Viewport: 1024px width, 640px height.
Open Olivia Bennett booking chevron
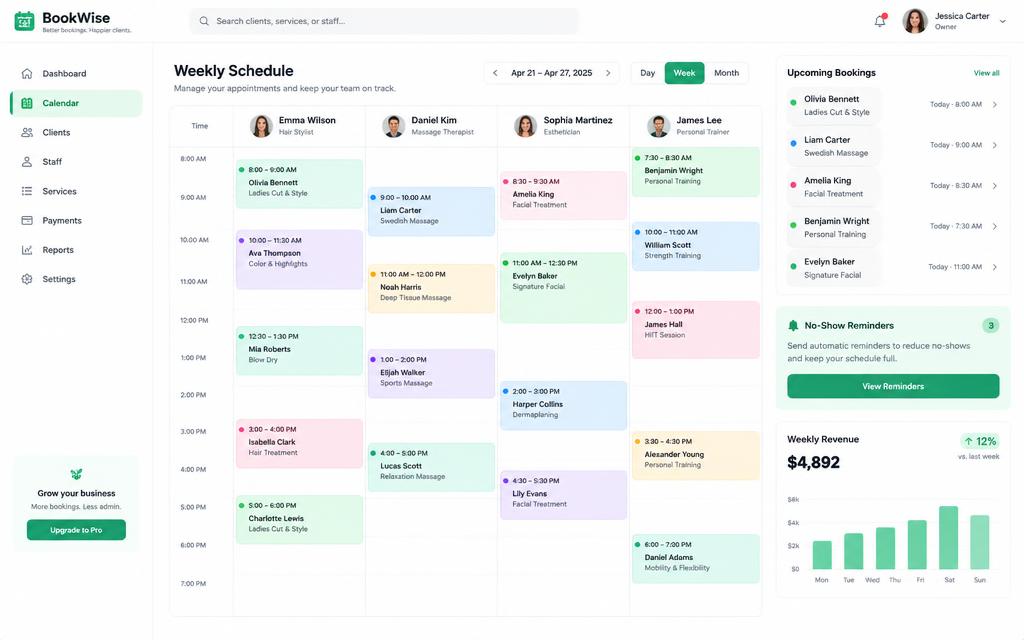coord(995,104)
